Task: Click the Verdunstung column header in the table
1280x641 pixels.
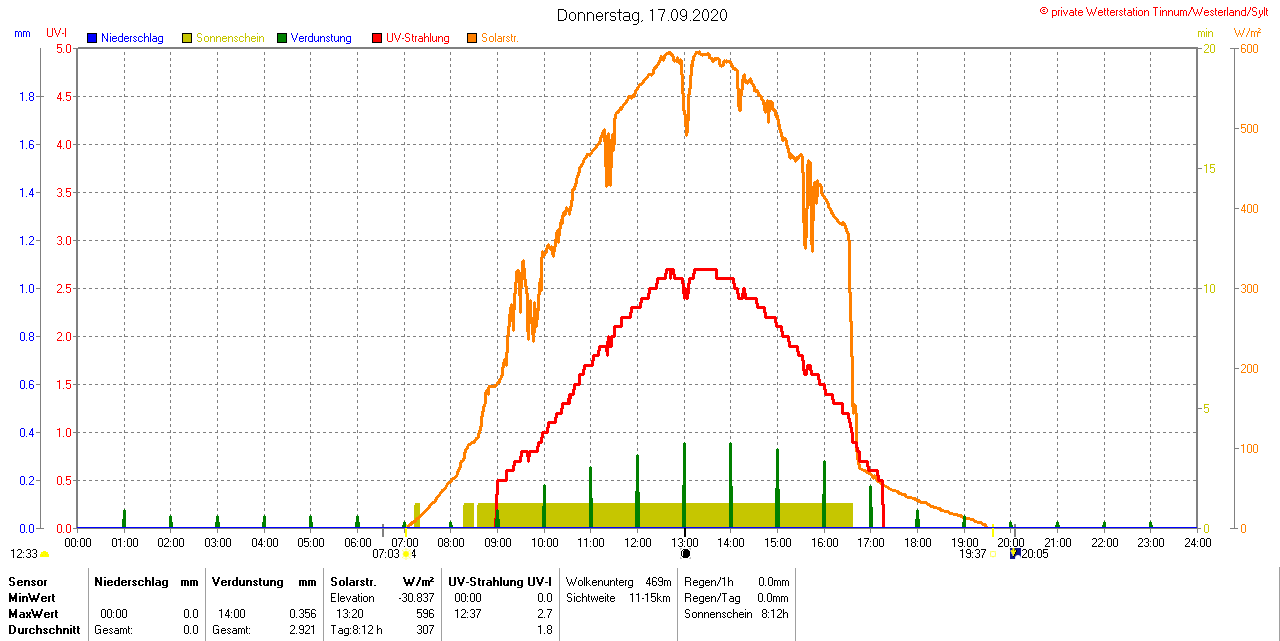Action: click(248, 581)
